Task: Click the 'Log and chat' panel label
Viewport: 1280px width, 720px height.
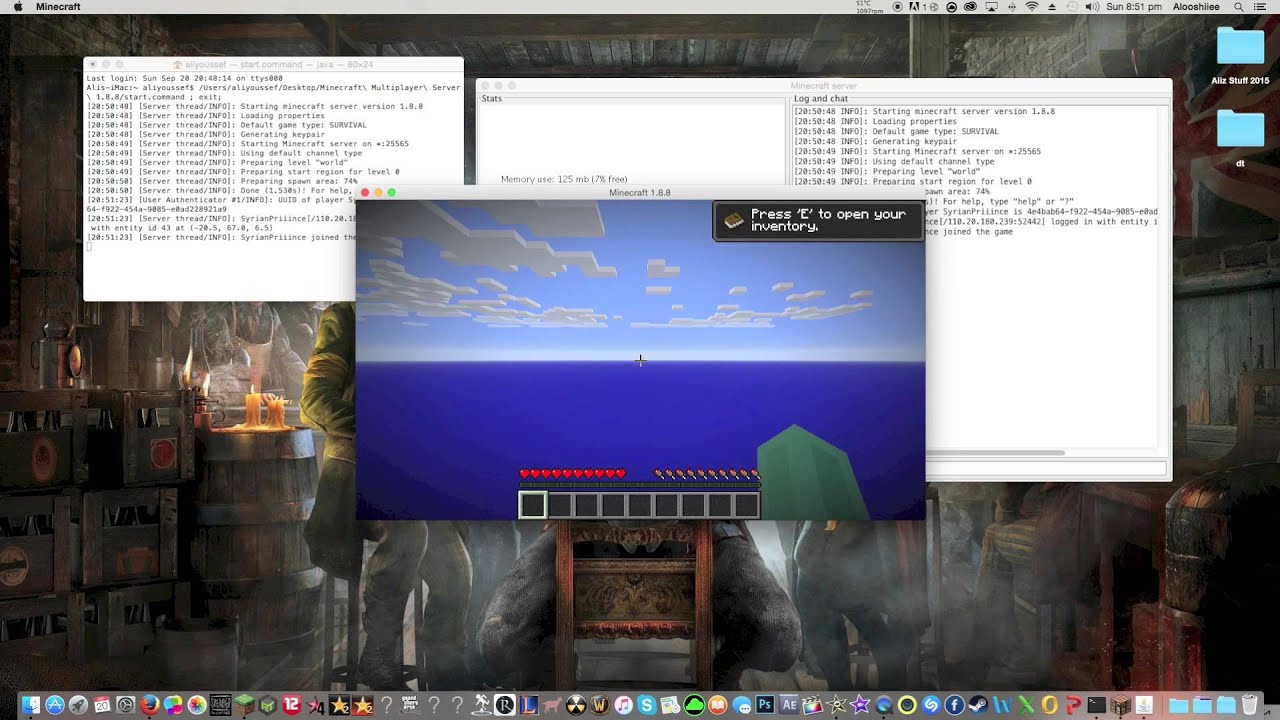Action: [x=820, y=99]
